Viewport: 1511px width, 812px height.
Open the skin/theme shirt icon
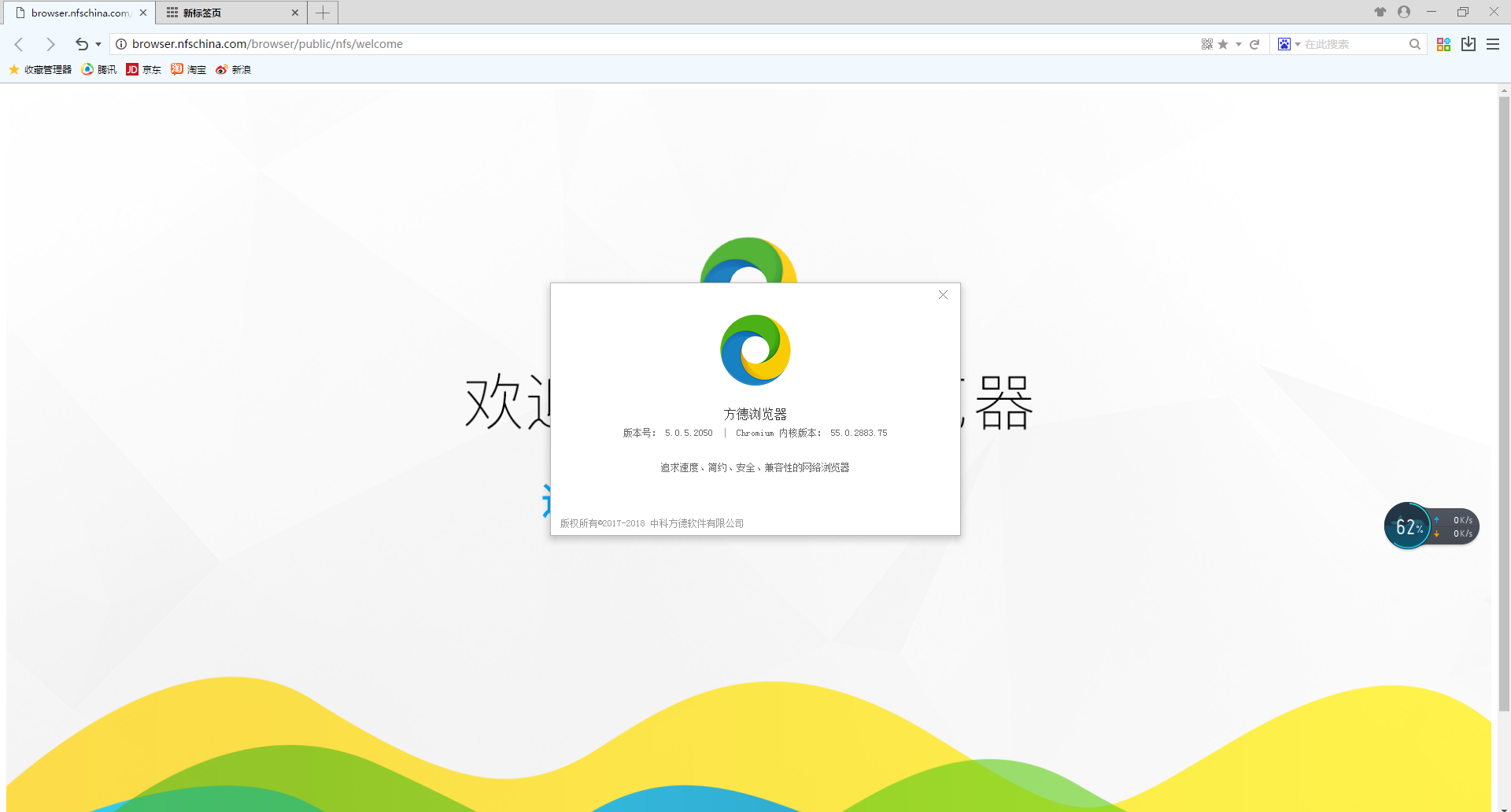tap(1380, 12)
